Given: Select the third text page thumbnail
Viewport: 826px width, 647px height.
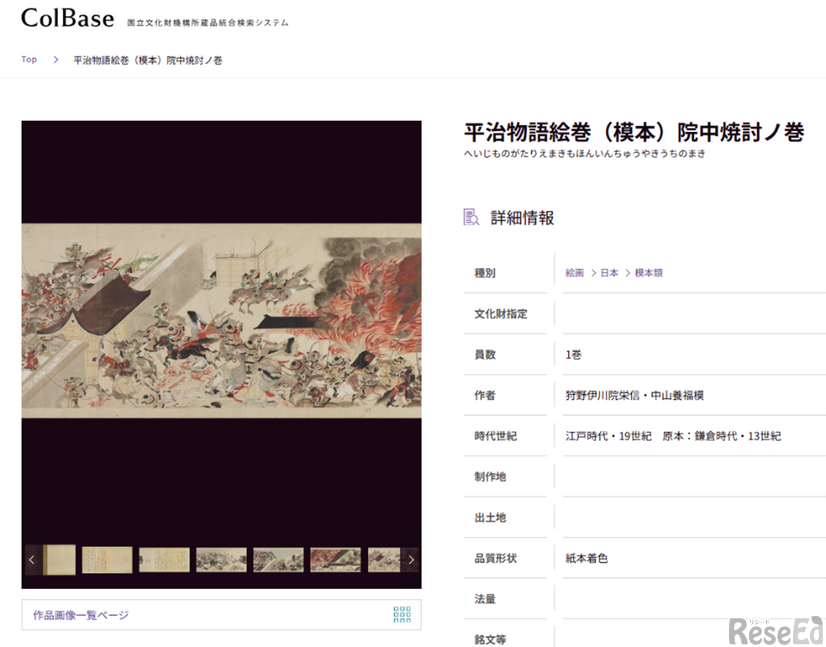Looking at the screenshot, I should click(164, 559).
